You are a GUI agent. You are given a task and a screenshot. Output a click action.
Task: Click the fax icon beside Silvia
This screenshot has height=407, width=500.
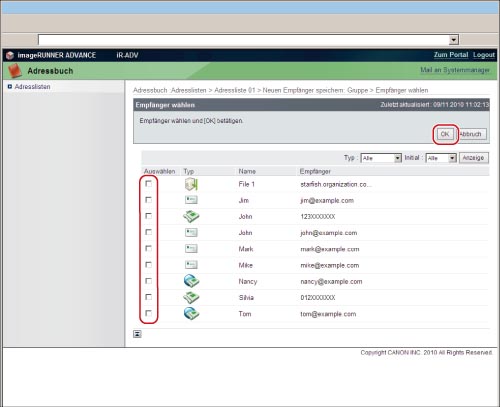pos(191,297)
